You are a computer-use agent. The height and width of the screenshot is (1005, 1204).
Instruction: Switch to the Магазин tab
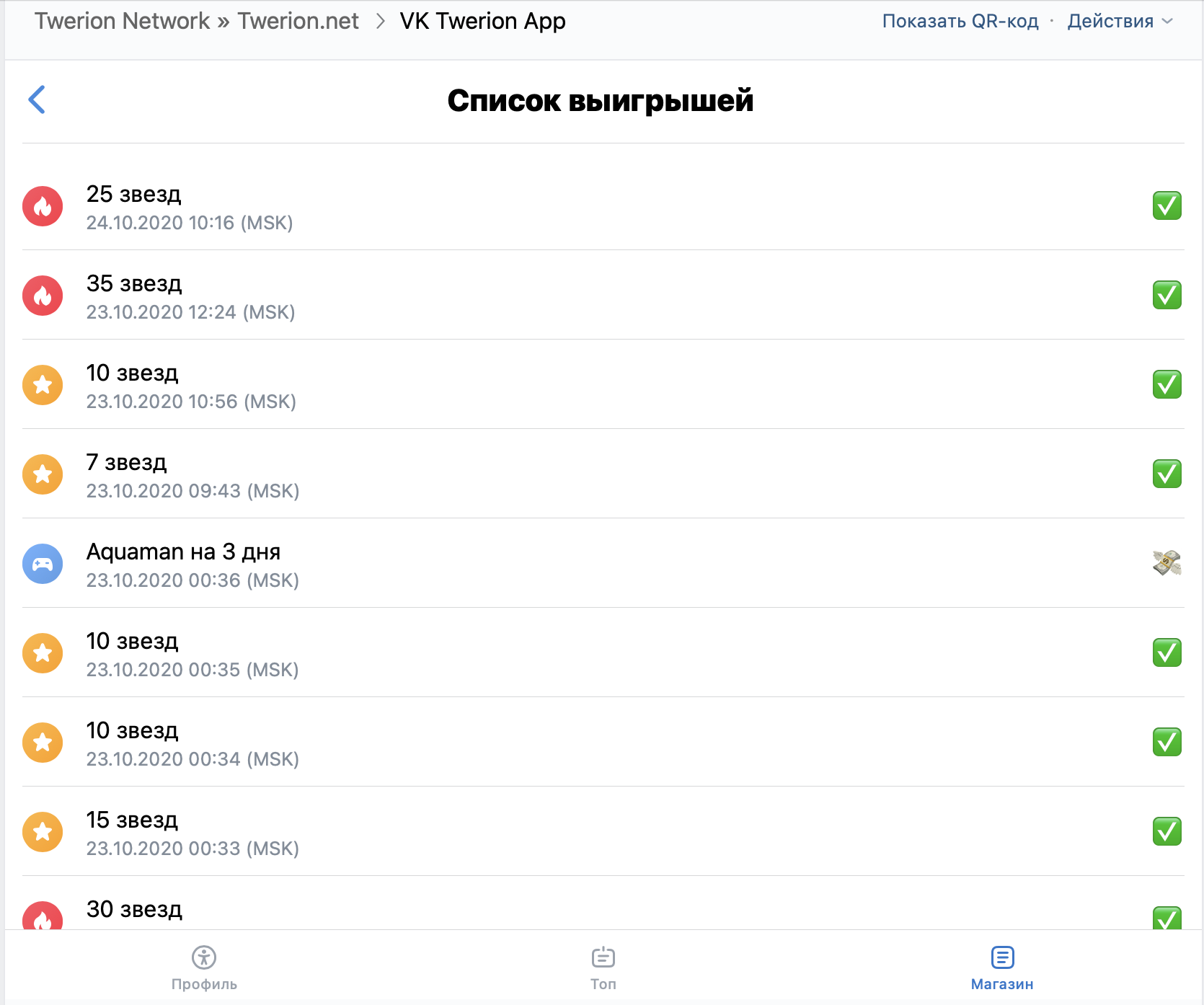click(x=1002, y=968)
